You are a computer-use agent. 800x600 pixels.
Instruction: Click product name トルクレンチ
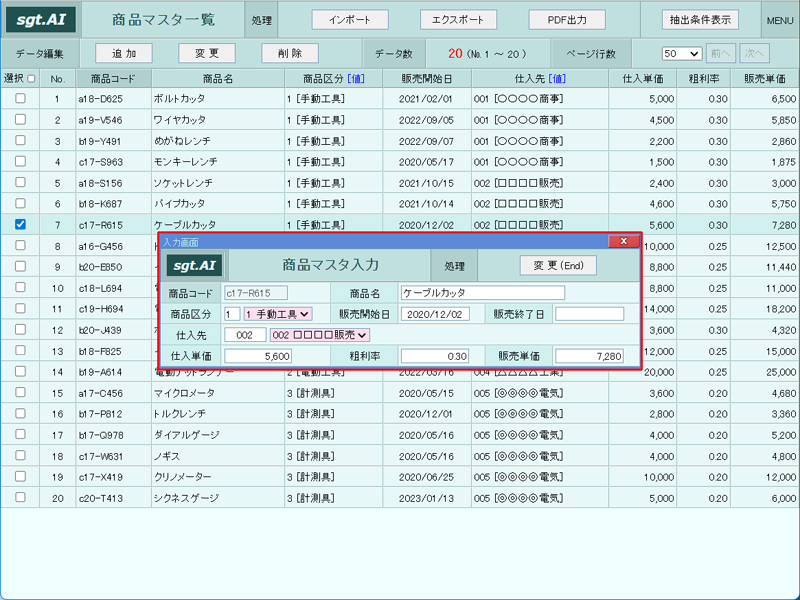point(179,414)
